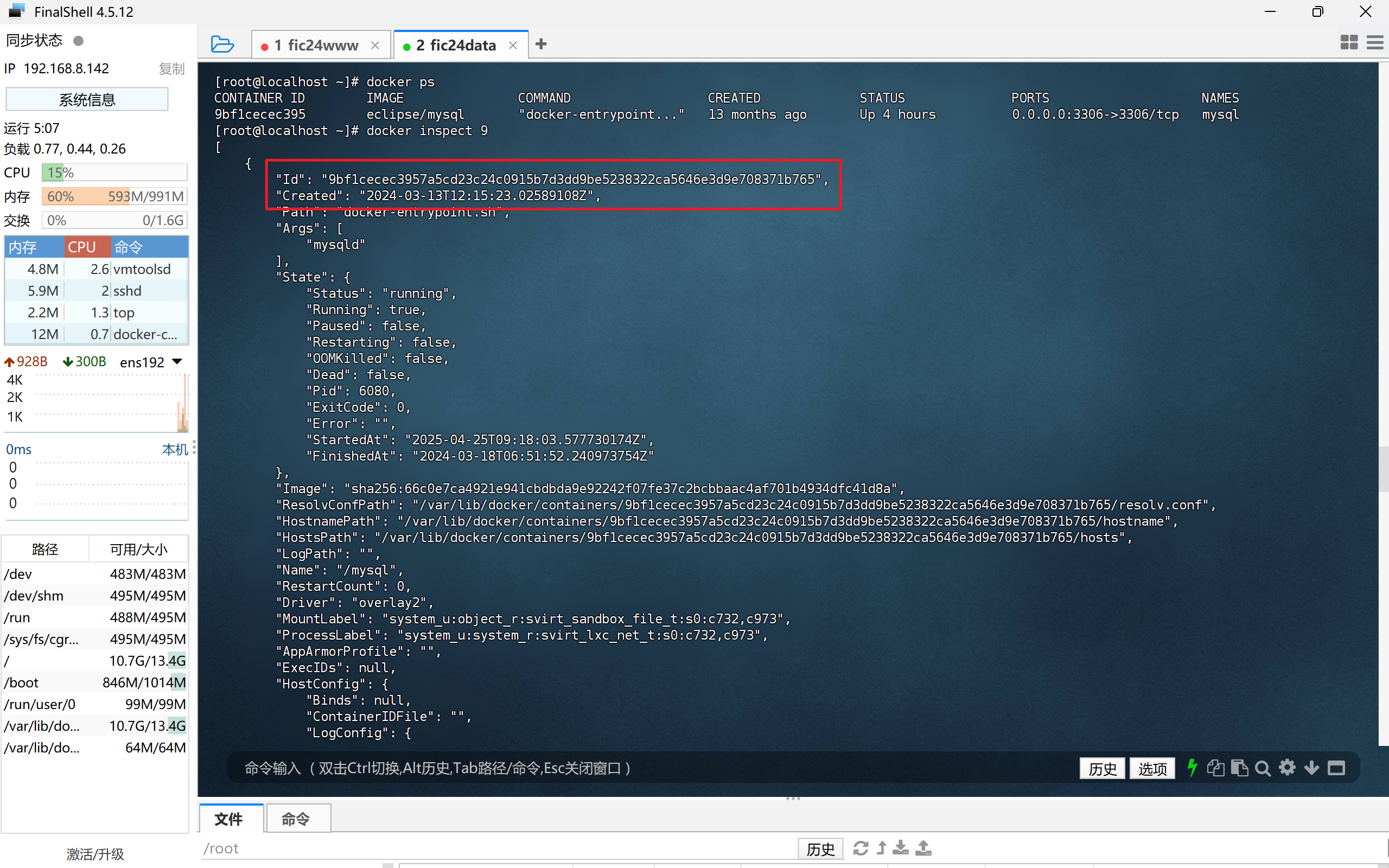Open terminal search magnifier icon
The height and width of the screenshot is (868, 1389).
1263,768
